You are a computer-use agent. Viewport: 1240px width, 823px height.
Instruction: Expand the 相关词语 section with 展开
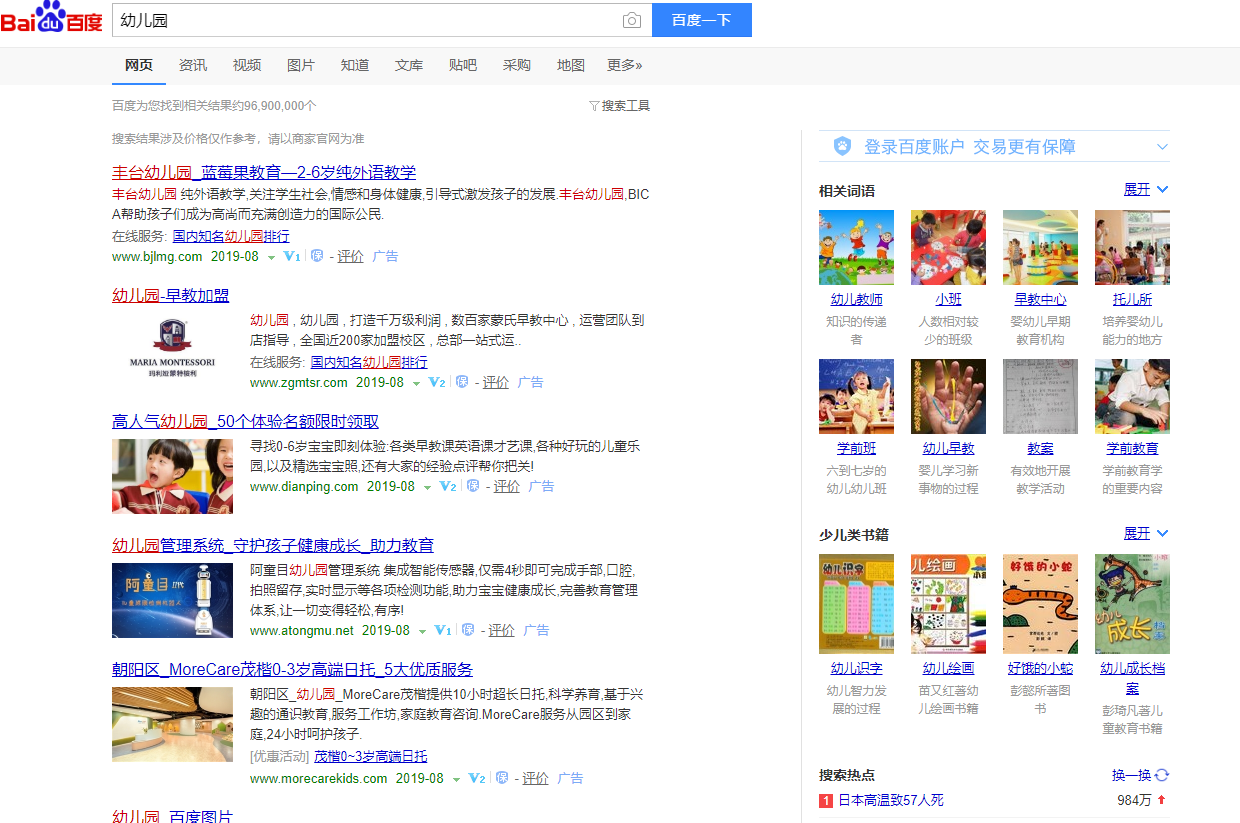(1146, 190)
